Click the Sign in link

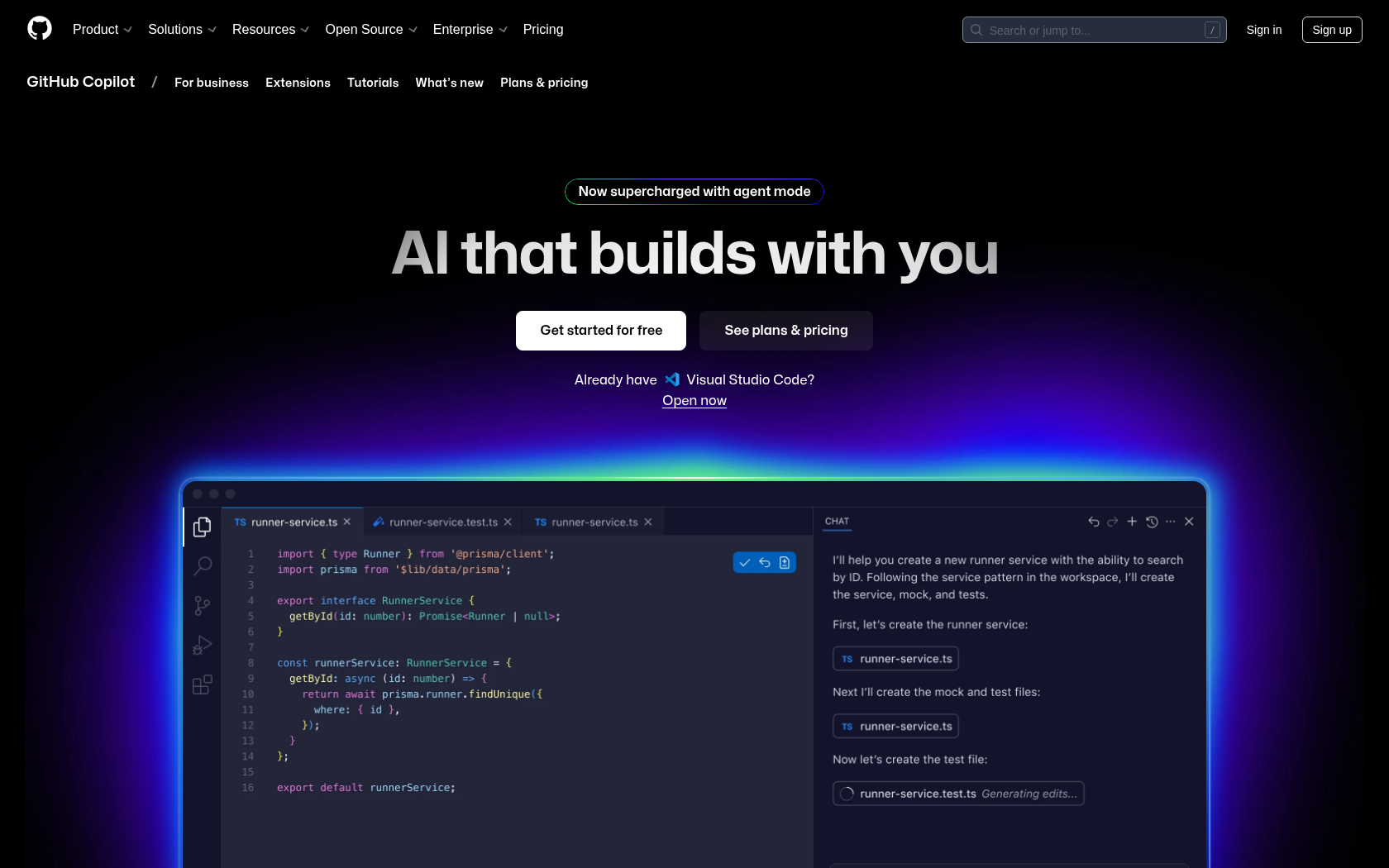[x=1263, y=30]
